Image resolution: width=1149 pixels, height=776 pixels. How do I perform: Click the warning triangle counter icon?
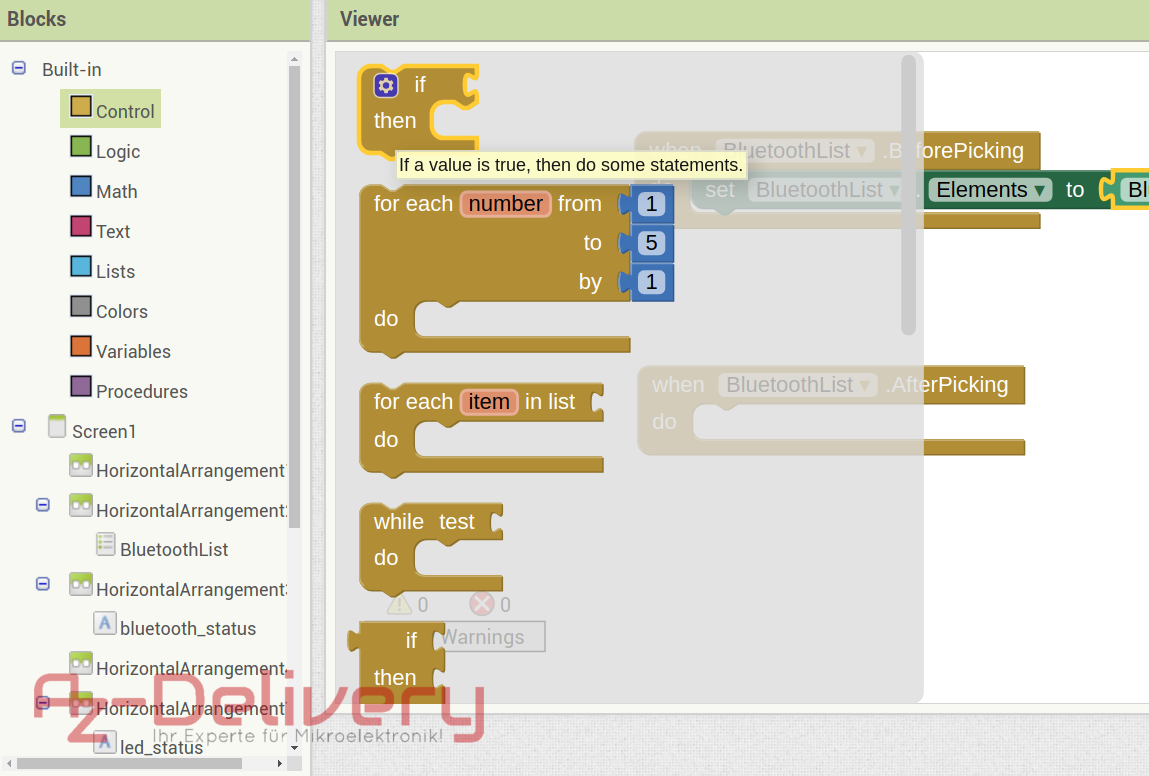399,605
